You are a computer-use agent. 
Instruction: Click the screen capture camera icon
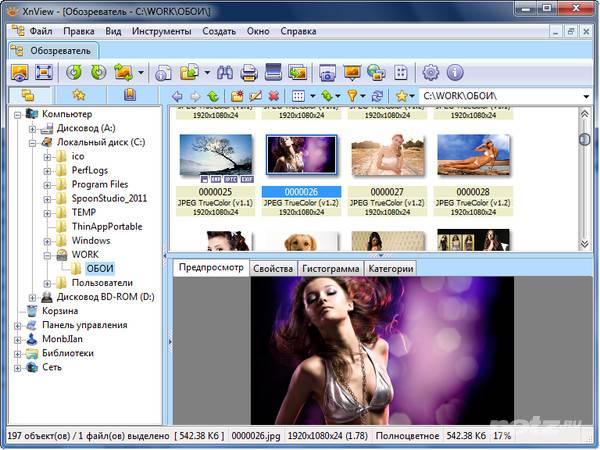326,72
